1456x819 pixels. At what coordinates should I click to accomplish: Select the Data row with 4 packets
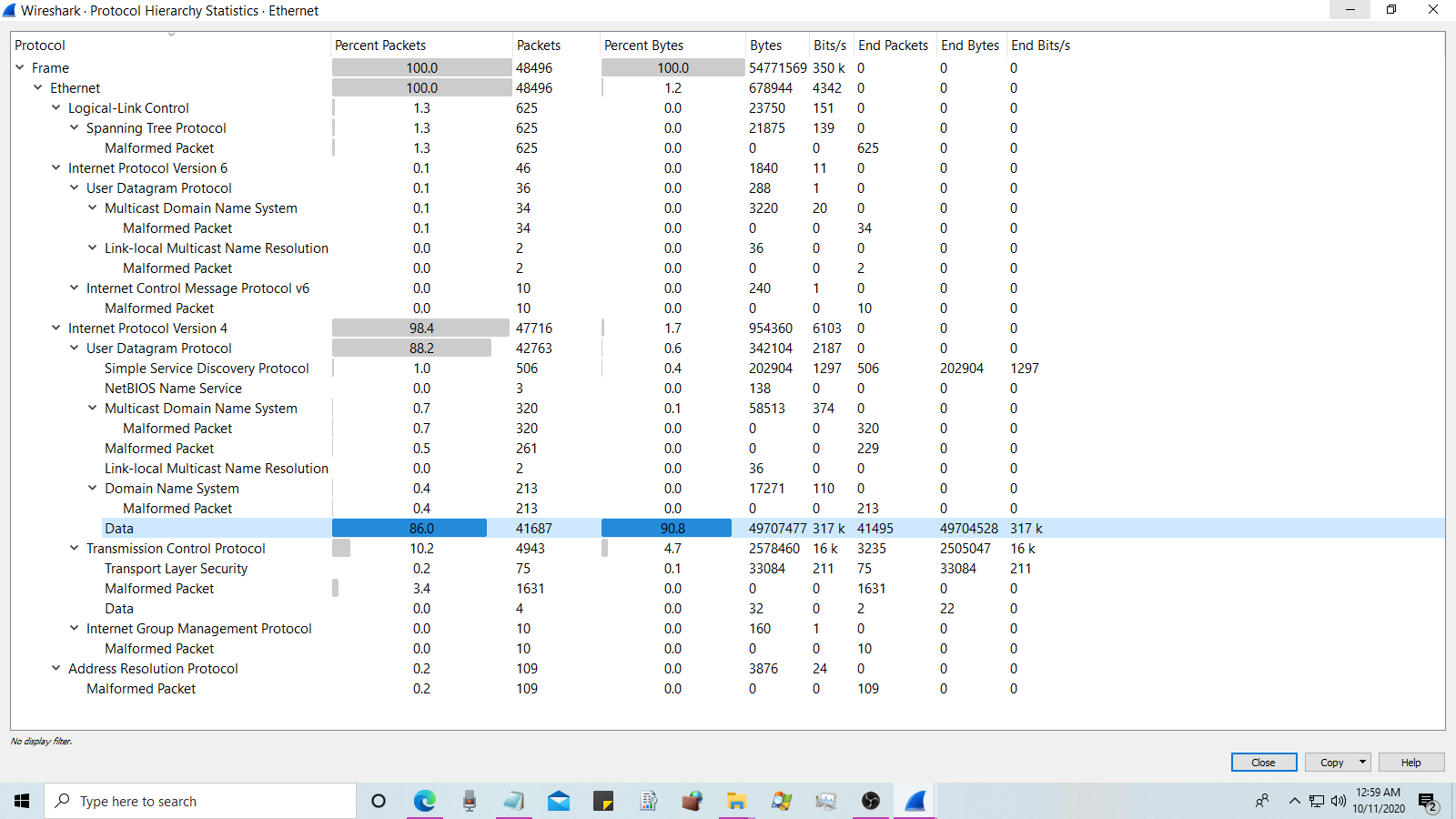point(728,608)
